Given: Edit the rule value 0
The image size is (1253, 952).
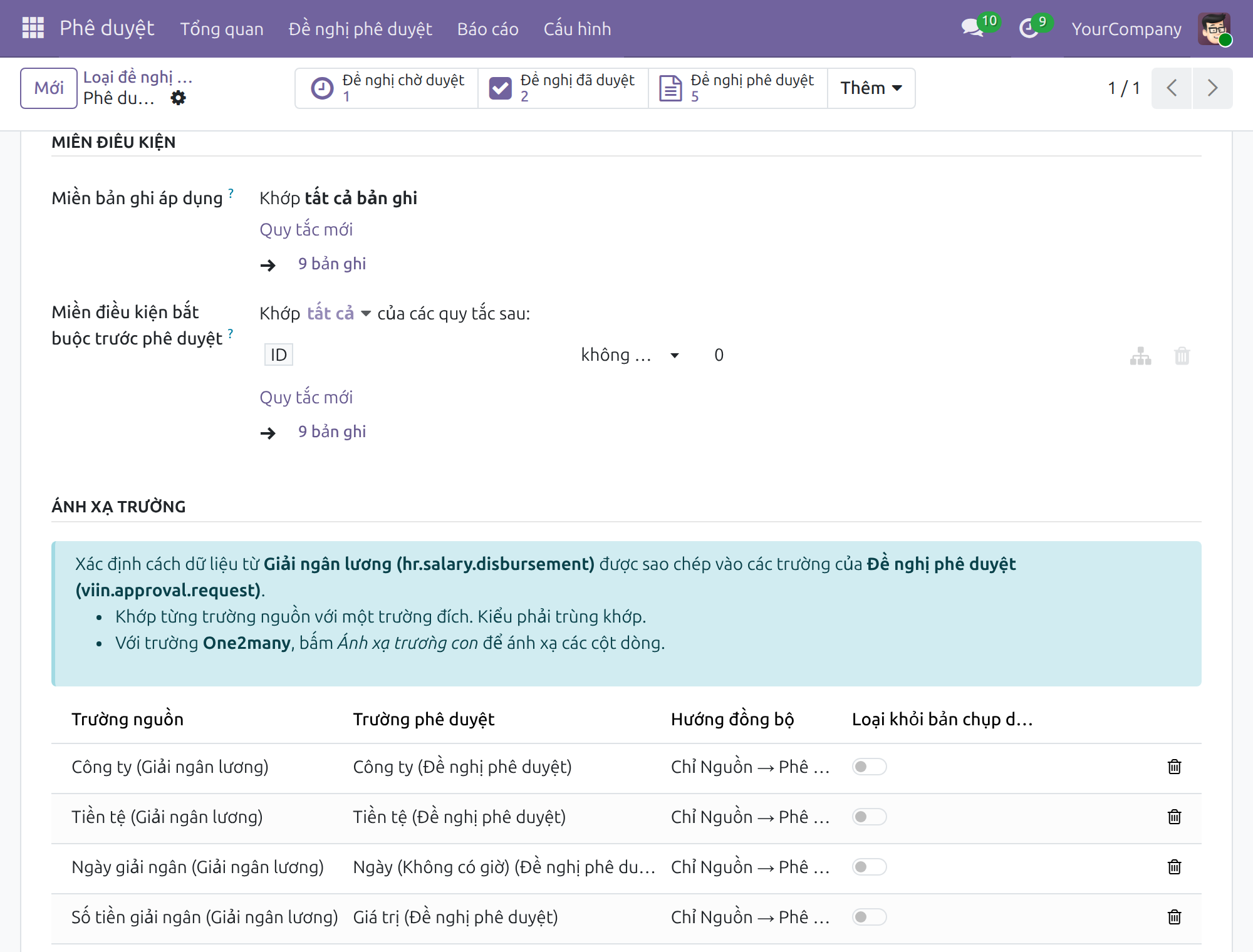Looking at the screenshot, I should pyautogui.click(x=719, y=355).
